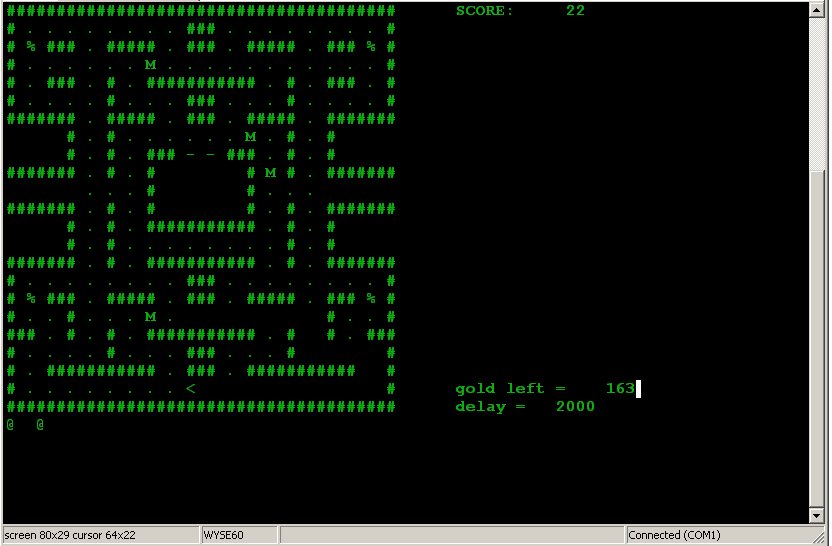Image resolution: width=832 pixels, height=546 pixels.
Task: Click the 'screen 80x29 cursor 64x22' status panel
Action: [x=100, y=535]
